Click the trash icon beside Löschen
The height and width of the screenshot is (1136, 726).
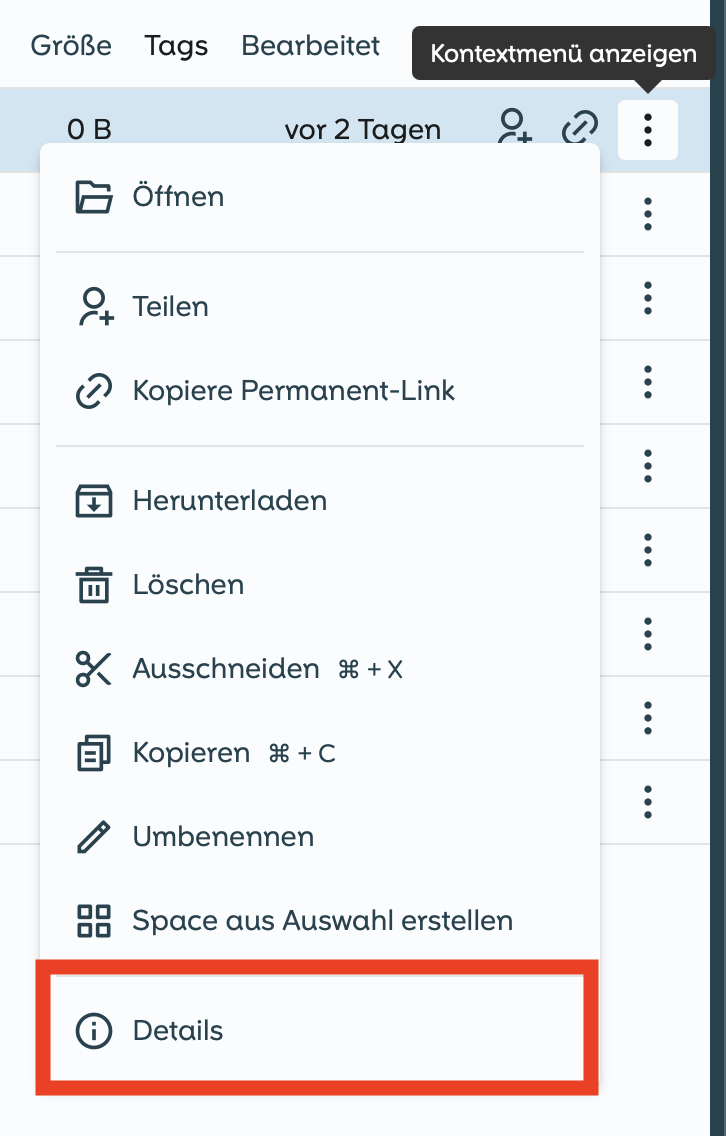[x=94, y=585]
